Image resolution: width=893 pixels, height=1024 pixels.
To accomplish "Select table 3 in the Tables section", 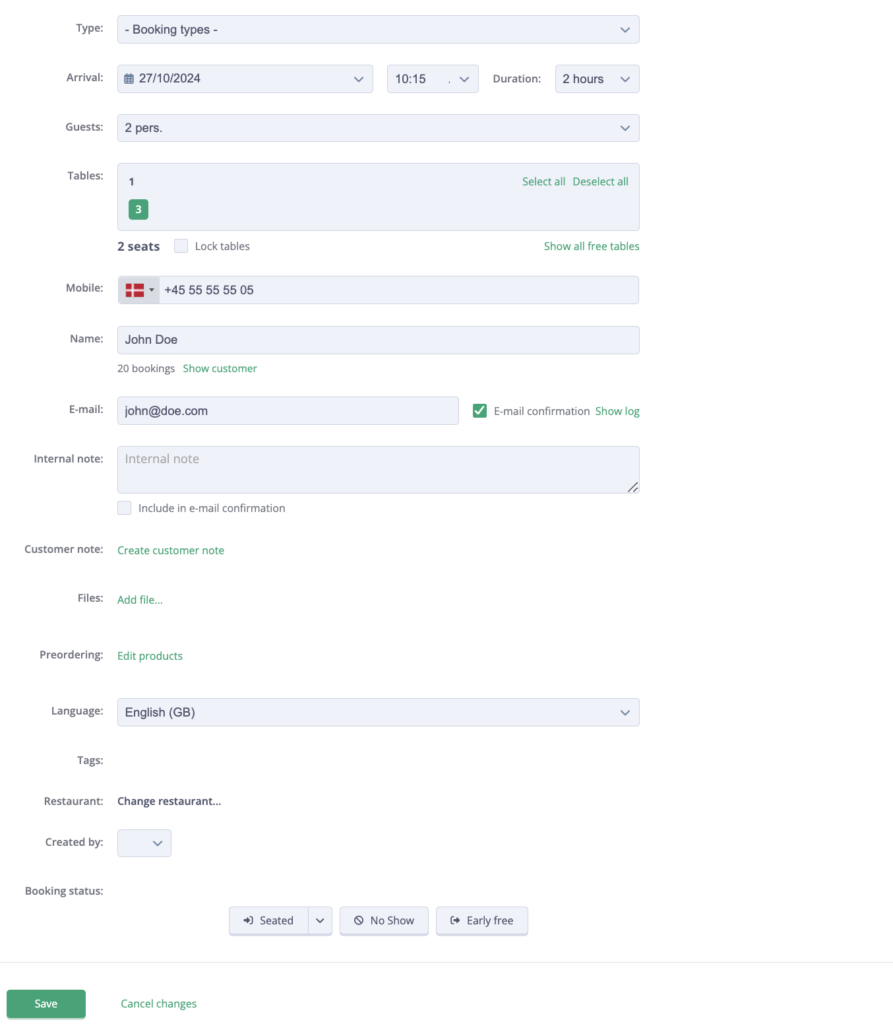I will point(138,210).
